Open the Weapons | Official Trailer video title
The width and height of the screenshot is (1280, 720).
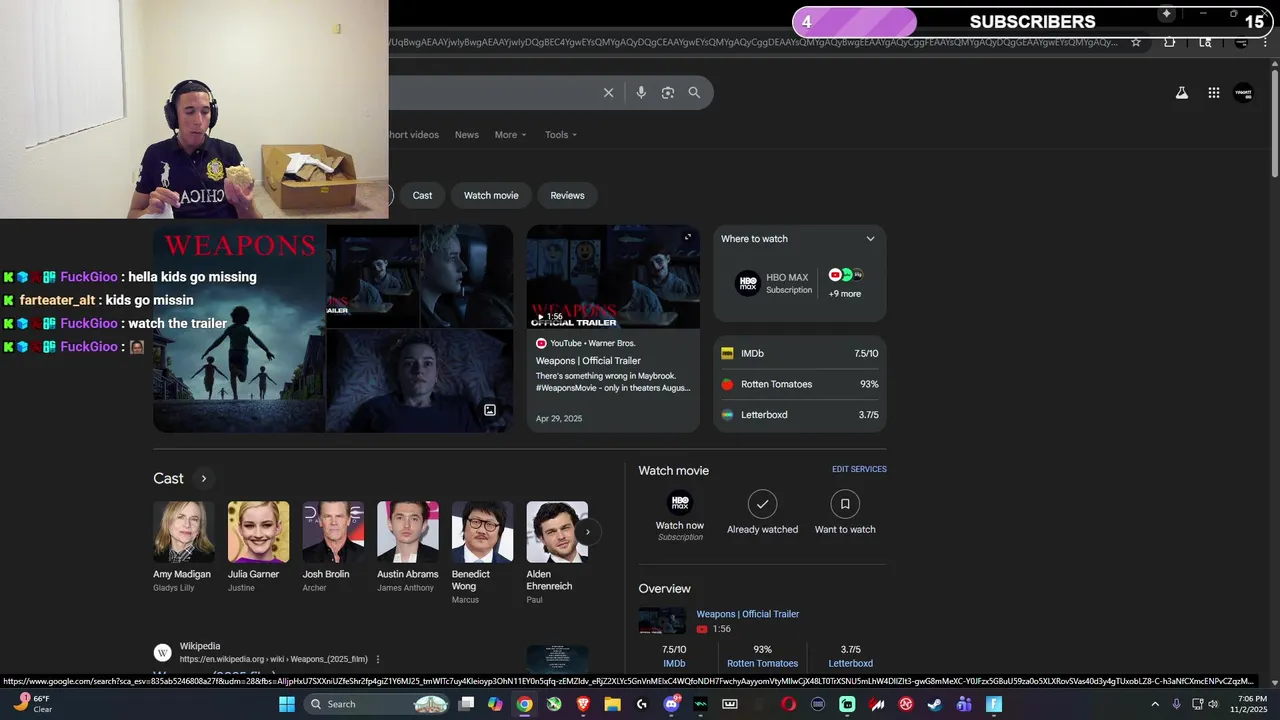588,361
